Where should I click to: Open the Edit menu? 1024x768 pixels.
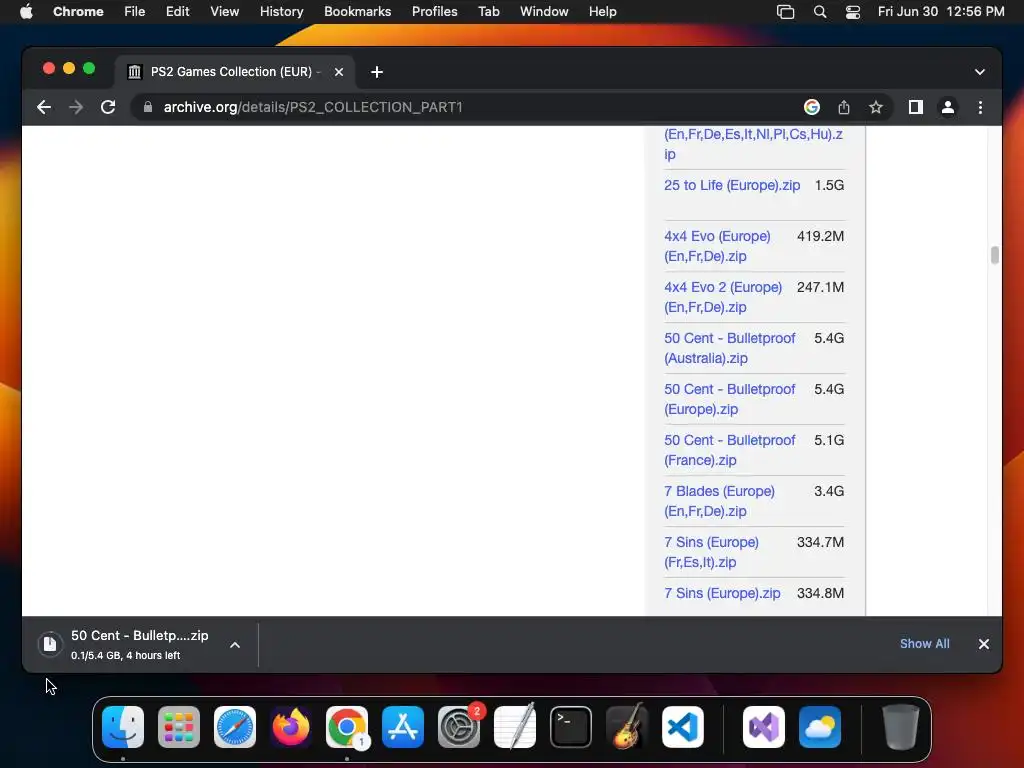point(178,12)
